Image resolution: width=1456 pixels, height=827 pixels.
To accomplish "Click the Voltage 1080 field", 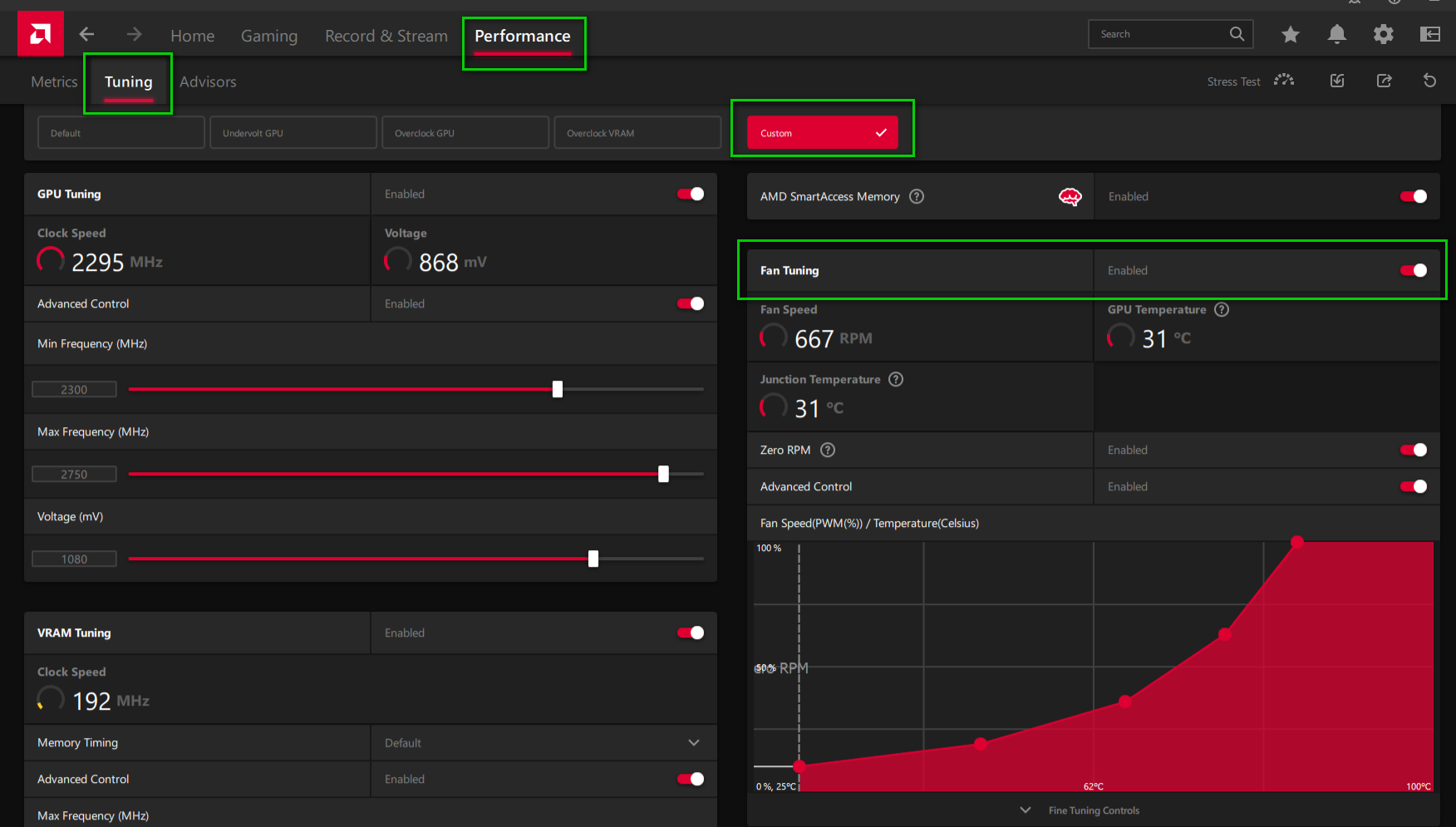I will point(74,559).
